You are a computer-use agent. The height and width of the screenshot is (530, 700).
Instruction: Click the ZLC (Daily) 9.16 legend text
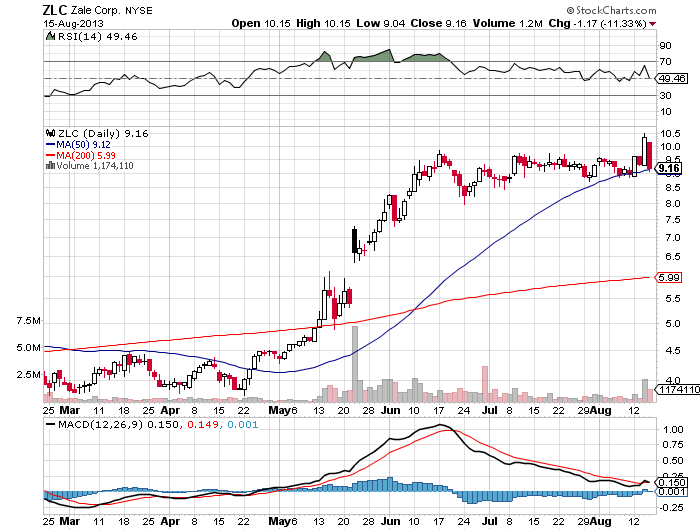click(x=103, y=134)
